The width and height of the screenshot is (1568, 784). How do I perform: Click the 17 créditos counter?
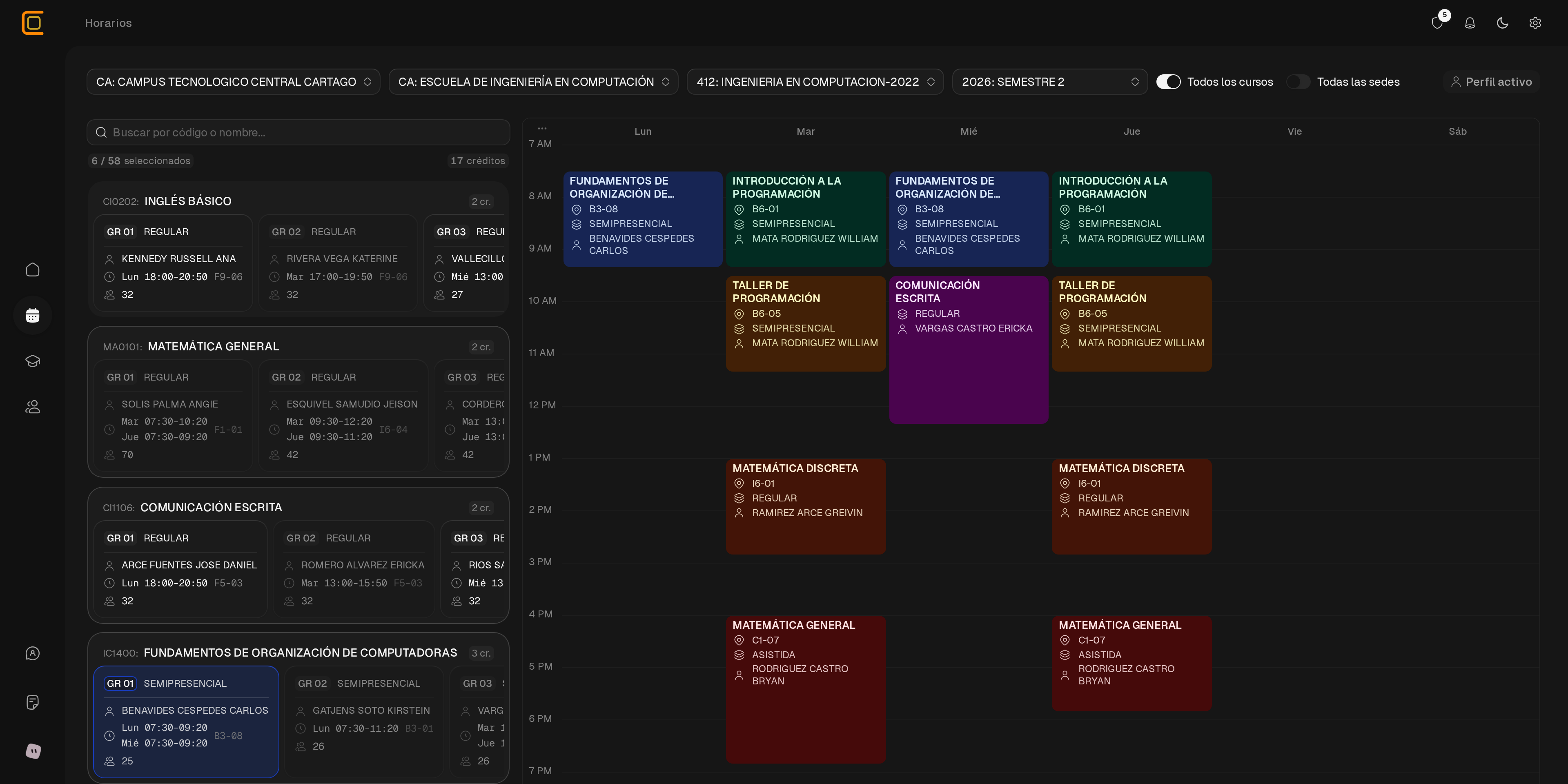pos(478,161)
